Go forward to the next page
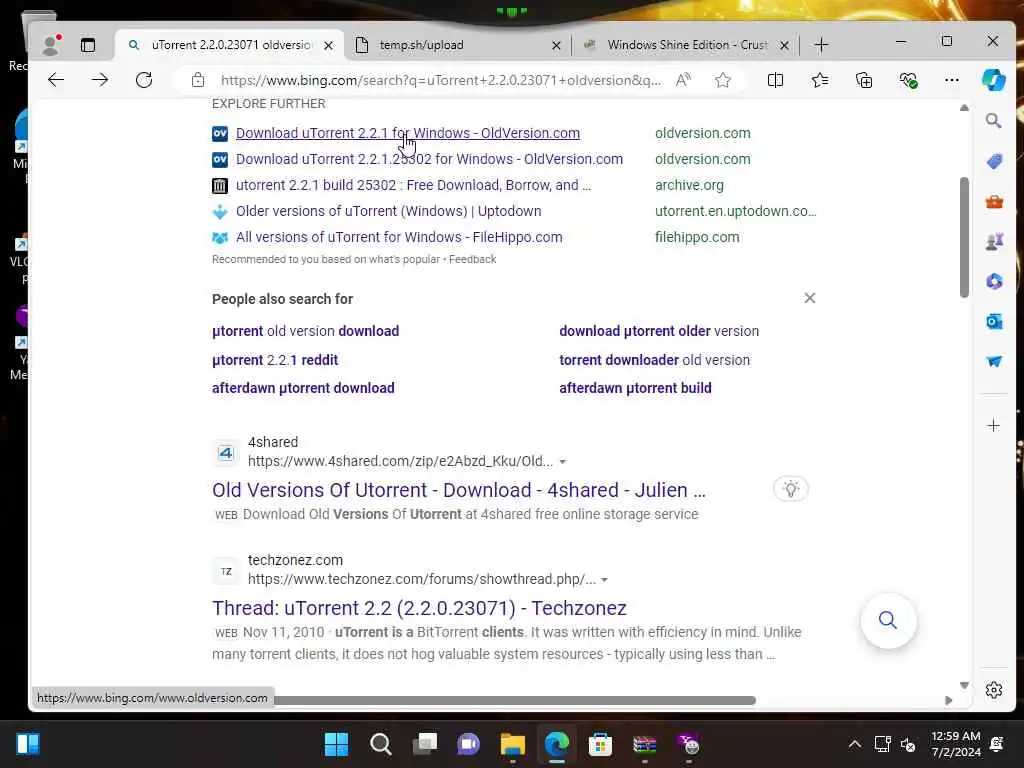This screenshot has width=1024, height=768. (100, 80)
